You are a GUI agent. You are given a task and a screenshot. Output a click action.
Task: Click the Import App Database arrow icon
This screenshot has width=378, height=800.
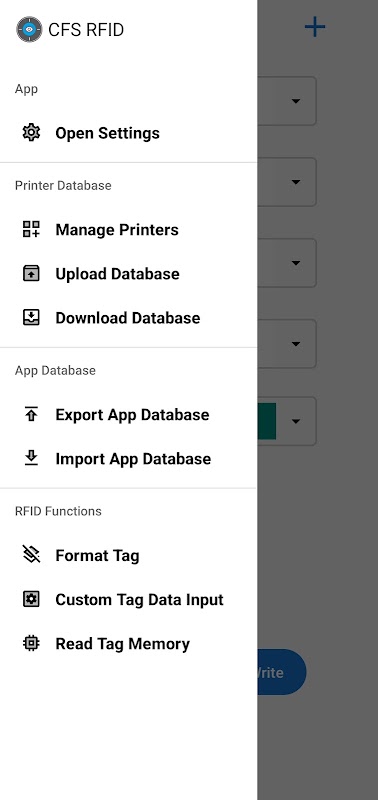[x=31, y=458]
